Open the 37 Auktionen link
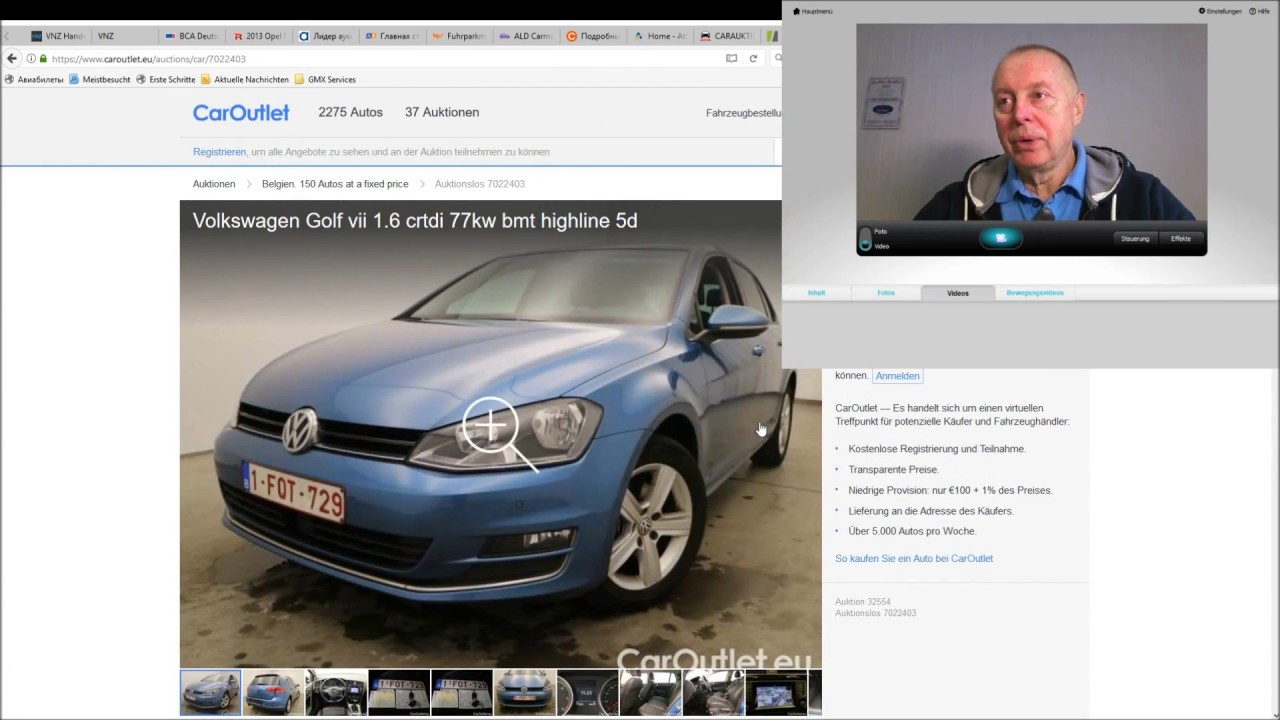 (442, 113)
